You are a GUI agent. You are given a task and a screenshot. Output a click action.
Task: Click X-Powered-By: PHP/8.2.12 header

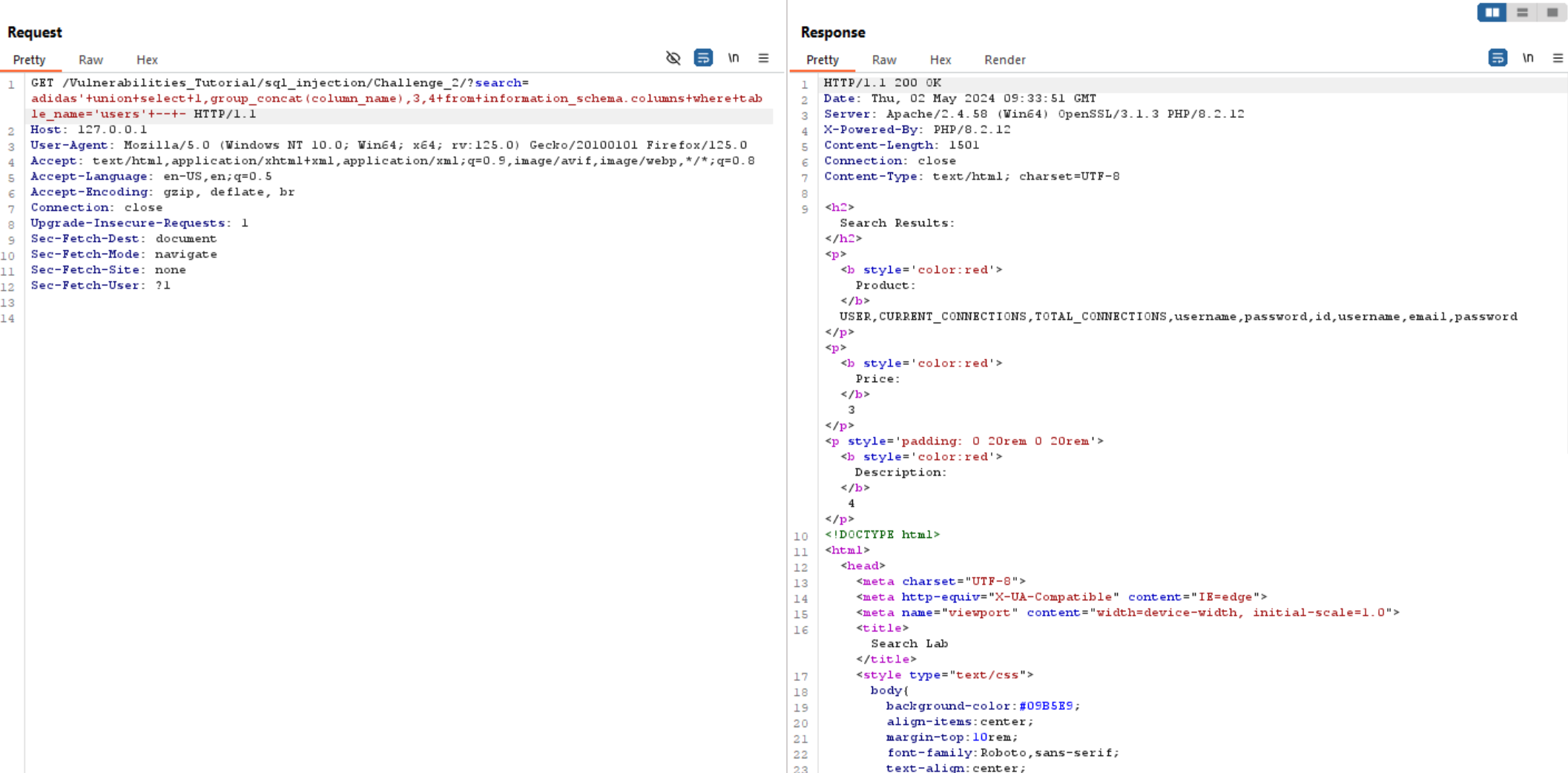pyautogui.click(x=917, y=129)
